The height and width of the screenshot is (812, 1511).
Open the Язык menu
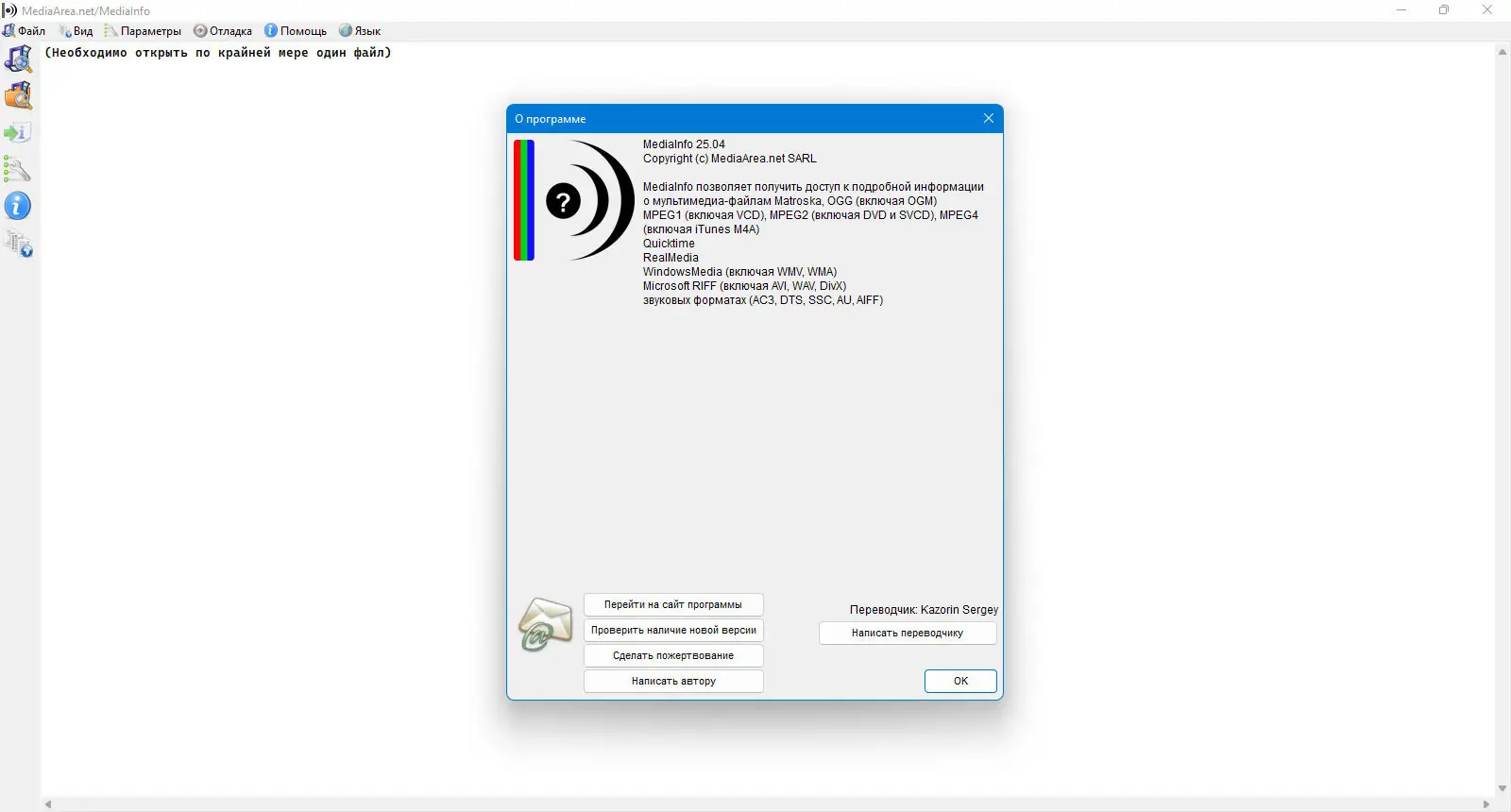coord(360,31)
